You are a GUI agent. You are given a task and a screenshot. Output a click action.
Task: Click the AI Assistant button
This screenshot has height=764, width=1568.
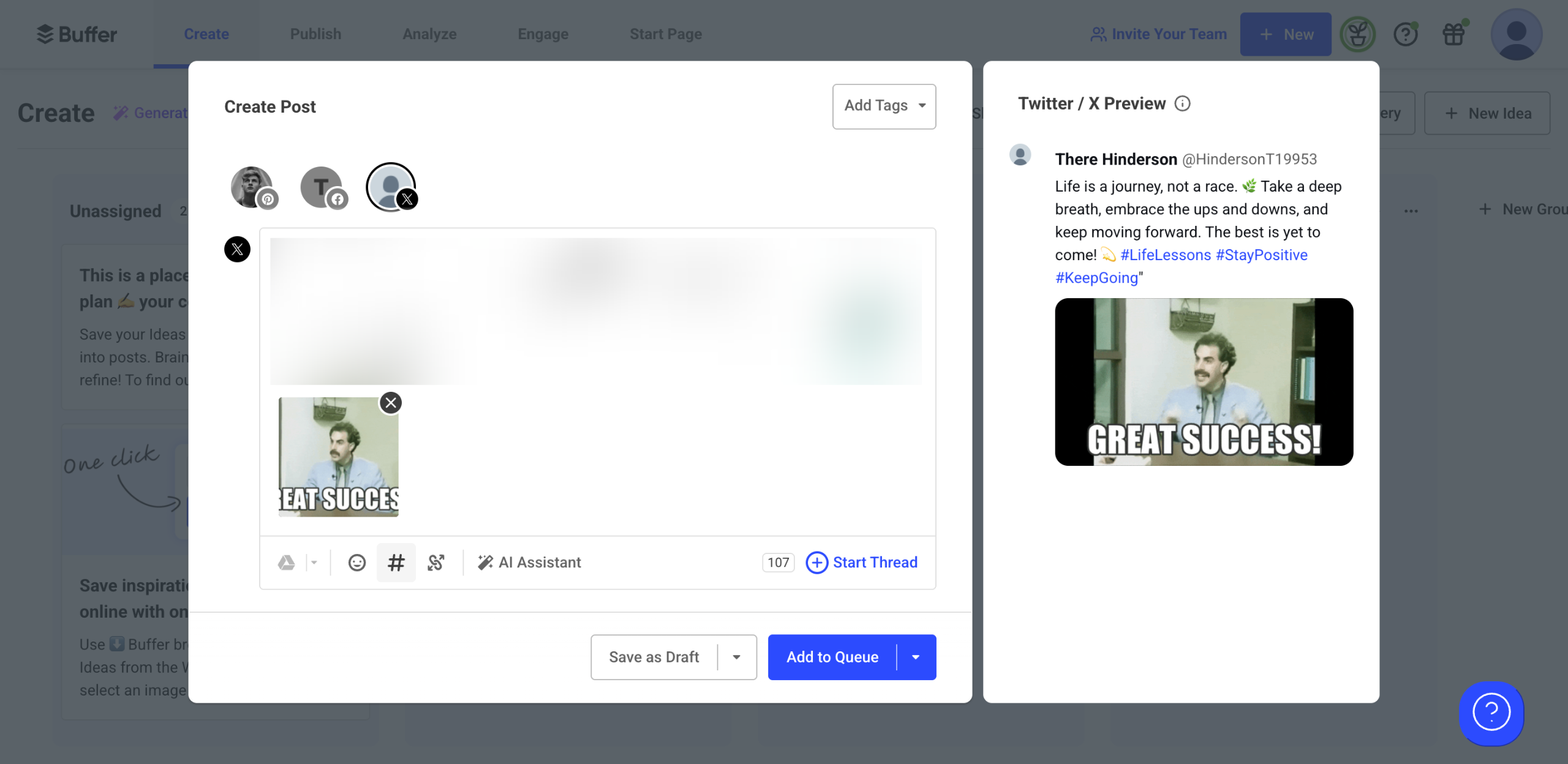(x=529, y=563)
